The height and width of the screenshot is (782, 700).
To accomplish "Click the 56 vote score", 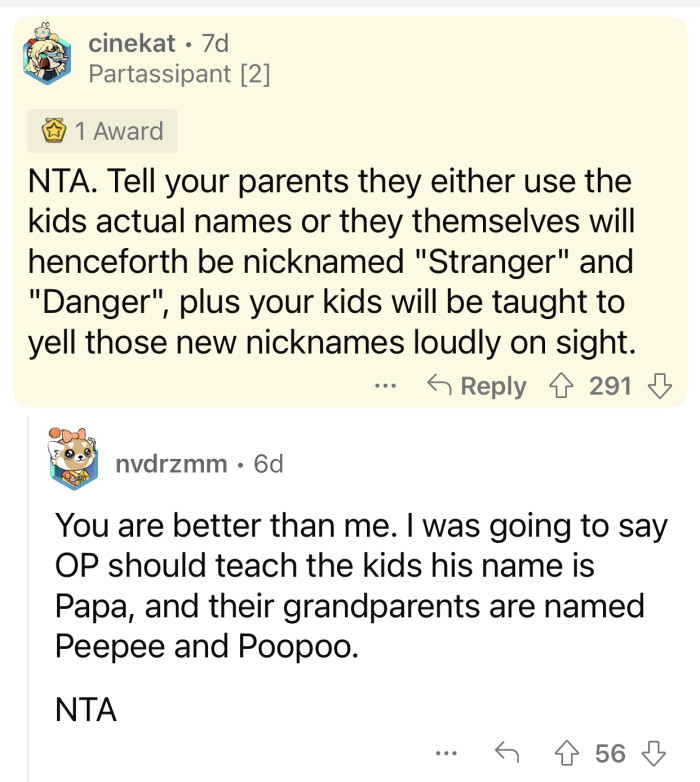I will pyautogui.click(x=609, y=753).
